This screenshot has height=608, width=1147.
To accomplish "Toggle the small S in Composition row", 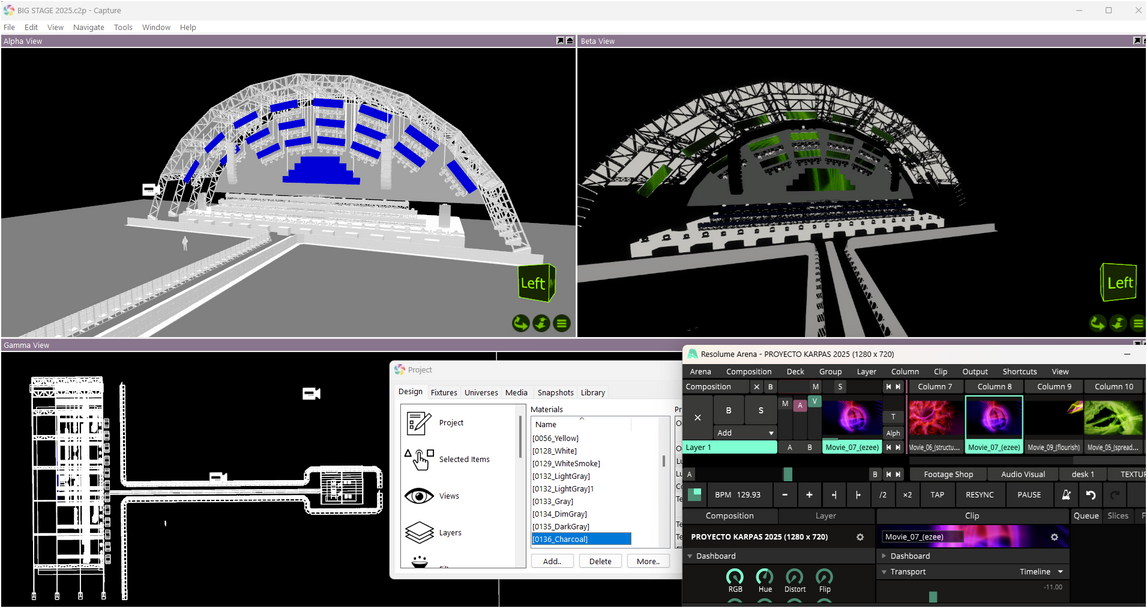I will pyautogui.click(x=840, y=386).
